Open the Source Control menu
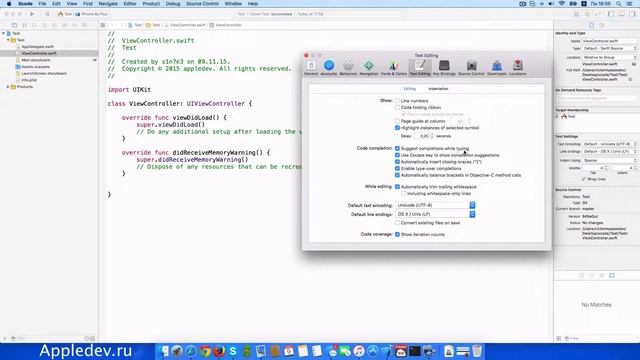 point(202,4)
